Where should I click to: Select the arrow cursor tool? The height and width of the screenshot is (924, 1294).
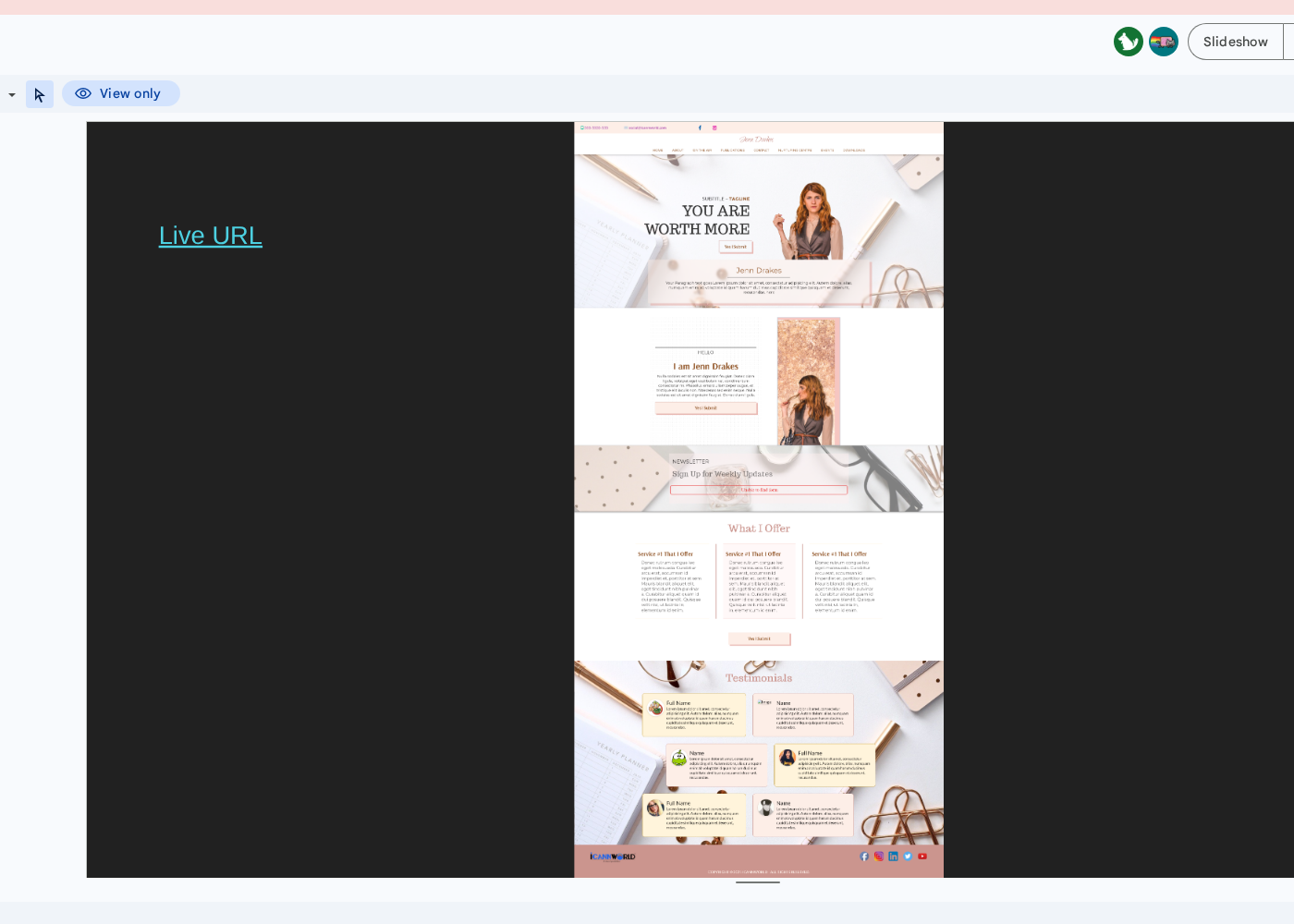tap(40, 94)
